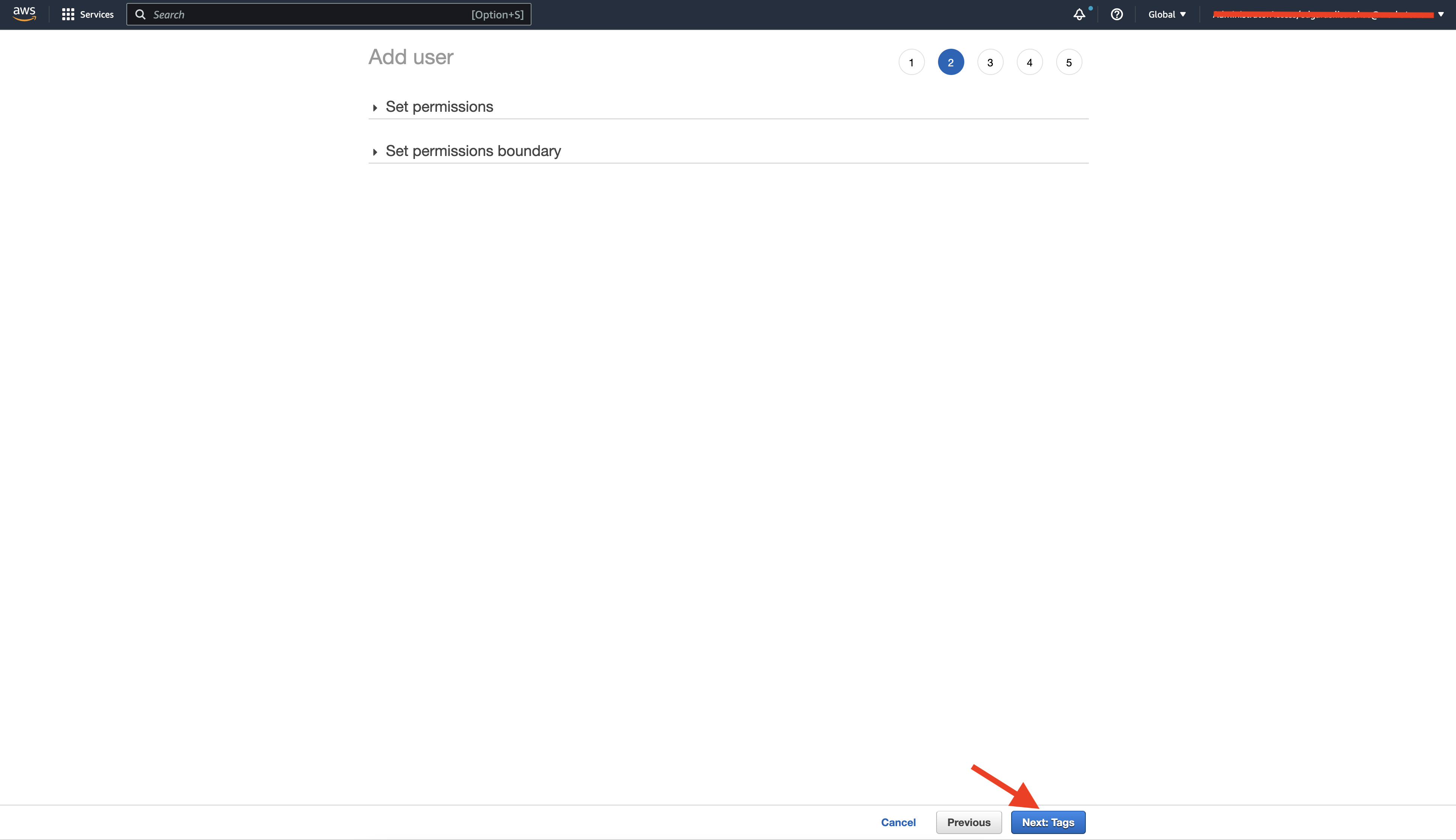Click step 4 circle in the wizard
1456x840 pixels.
[1029, 62]
